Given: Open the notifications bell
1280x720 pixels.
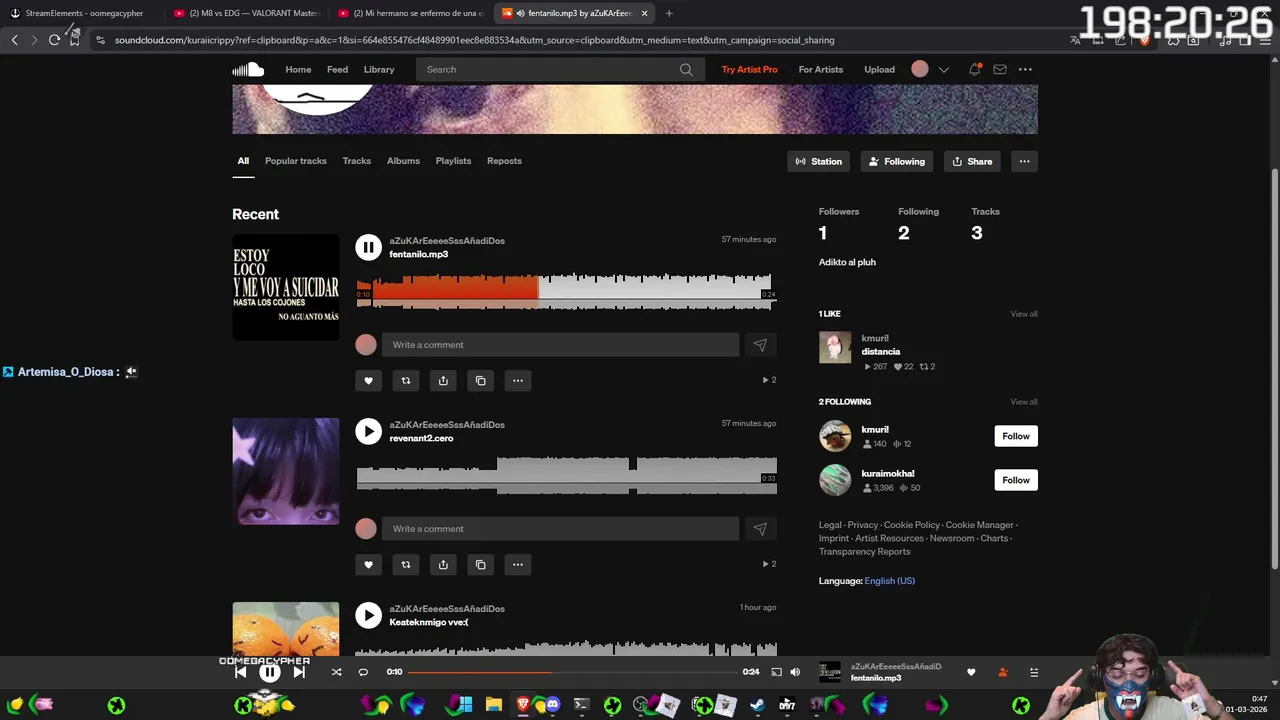Looking at the screenshot, I should pyautogui.click(x=974, y=69).
